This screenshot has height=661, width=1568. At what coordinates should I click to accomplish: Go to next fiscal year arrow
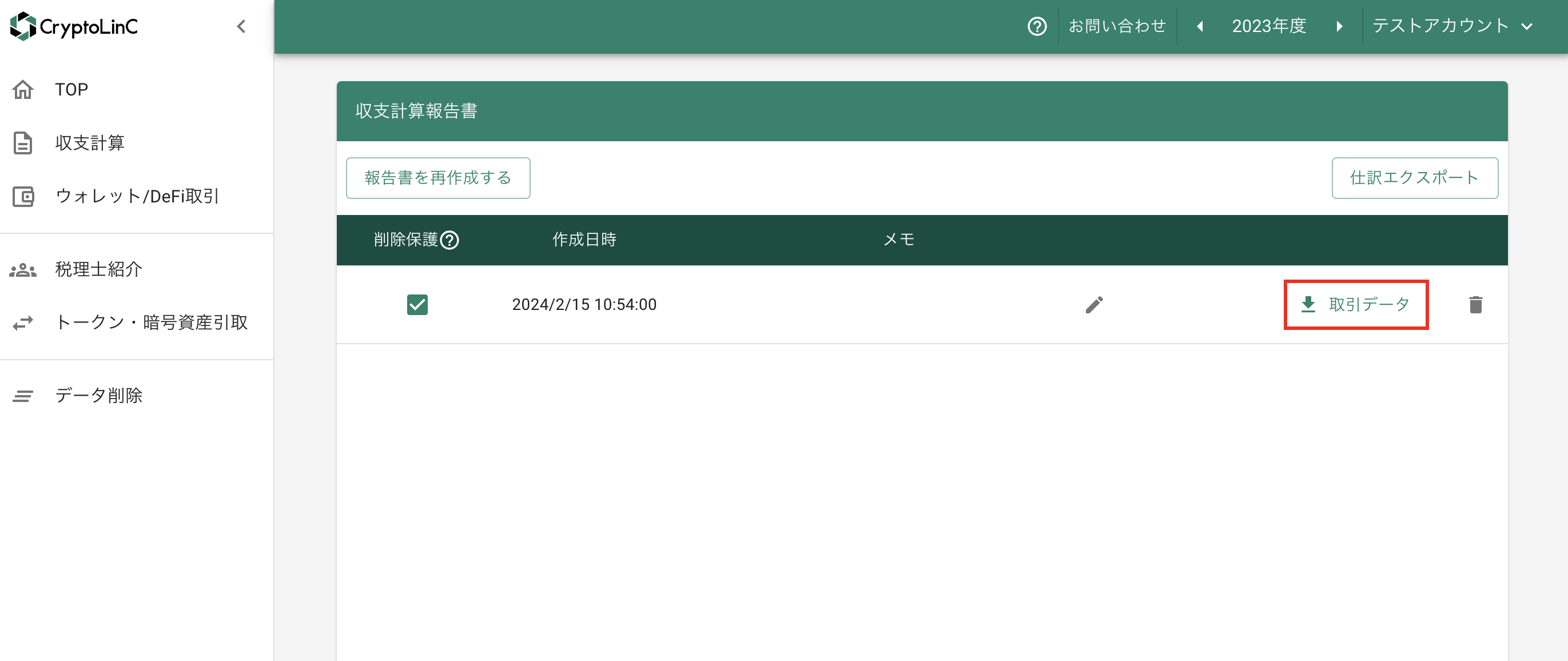[x=1339, y=26]
